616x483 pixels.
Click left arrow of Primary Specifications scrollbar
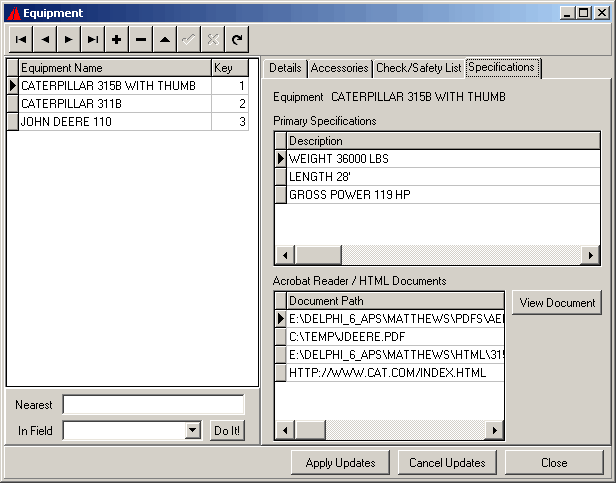pyautogui.click(x=285, y=255)
